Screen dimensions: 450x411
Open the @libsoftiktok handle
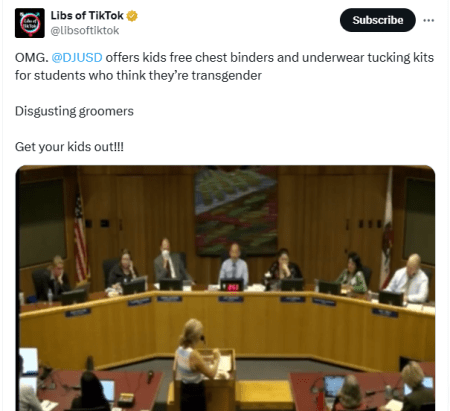click(85, 31)
